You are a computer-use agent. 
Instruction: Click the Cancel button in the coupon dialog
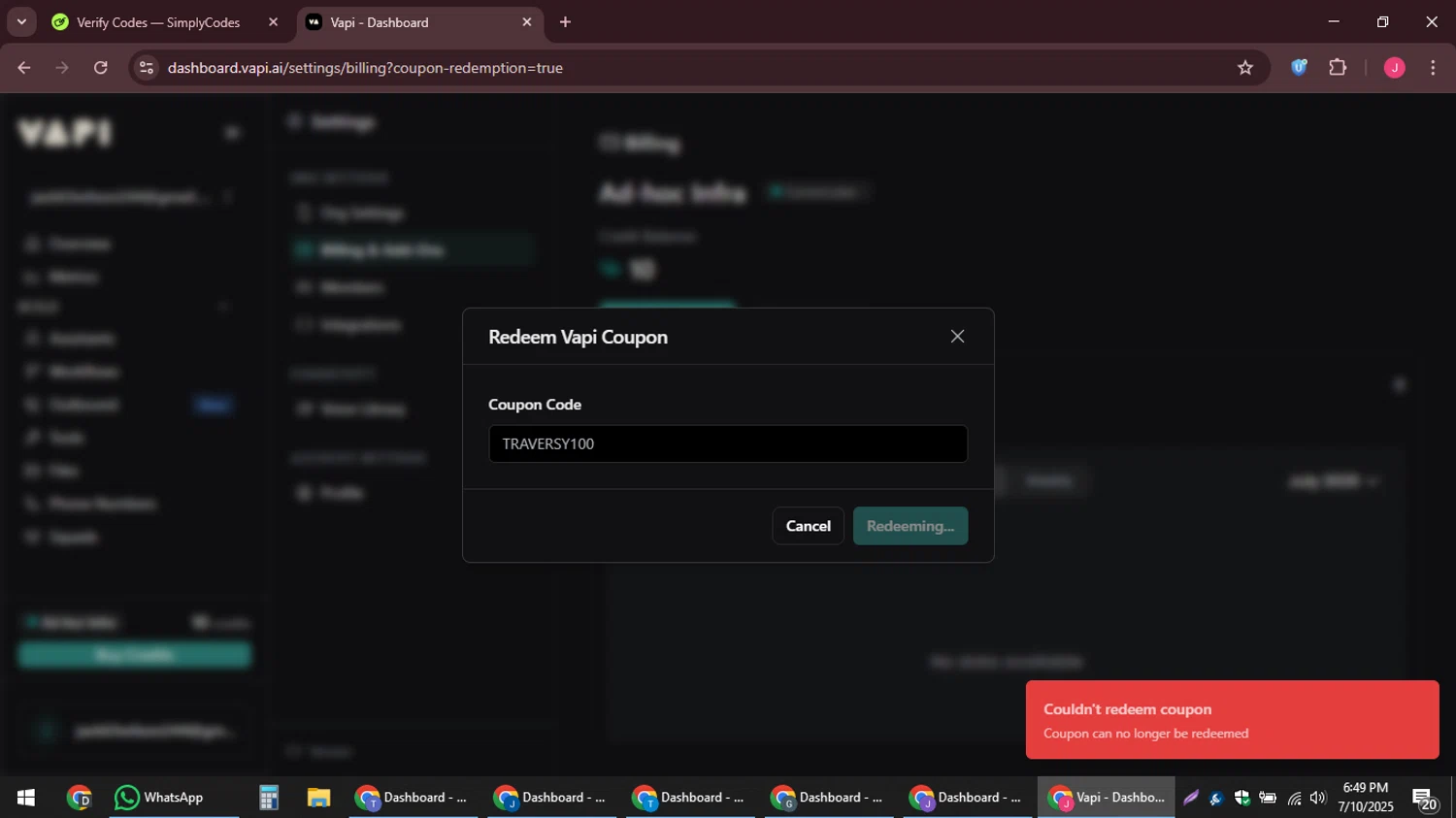(x=808, y=526)
